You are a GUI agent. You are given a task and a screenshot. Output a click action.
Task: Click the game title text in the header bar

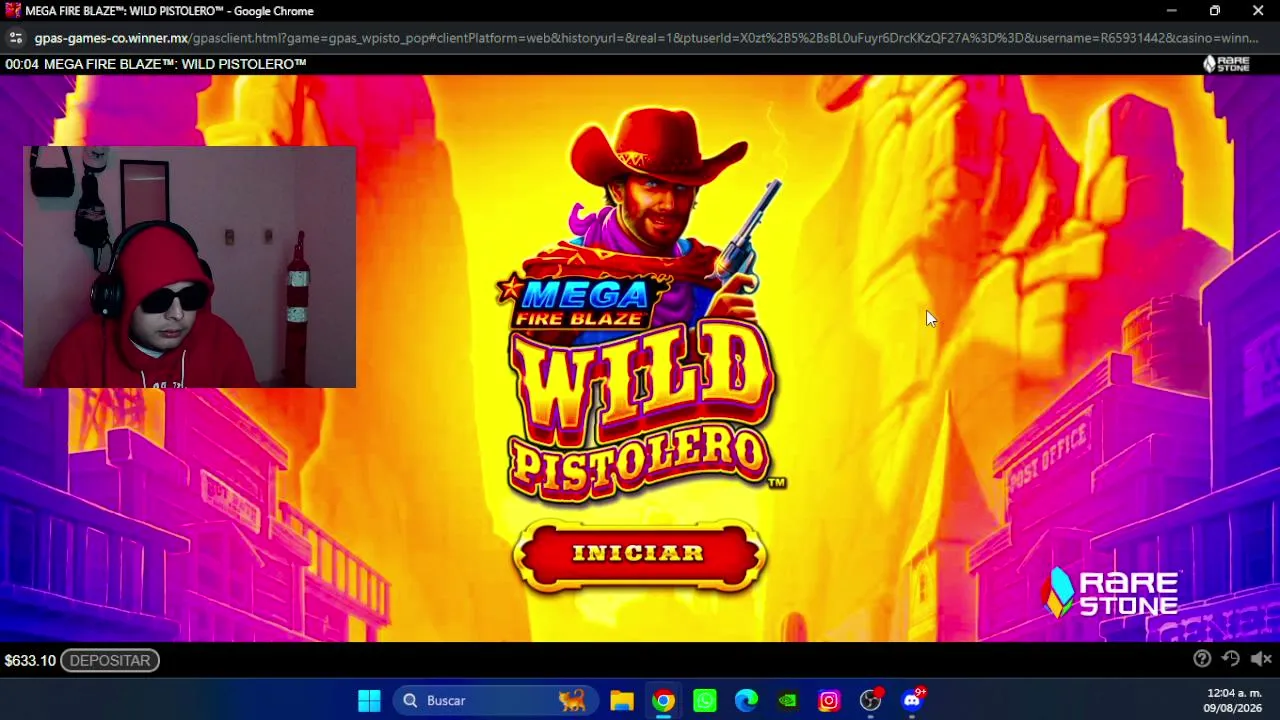tap(175, 64)
